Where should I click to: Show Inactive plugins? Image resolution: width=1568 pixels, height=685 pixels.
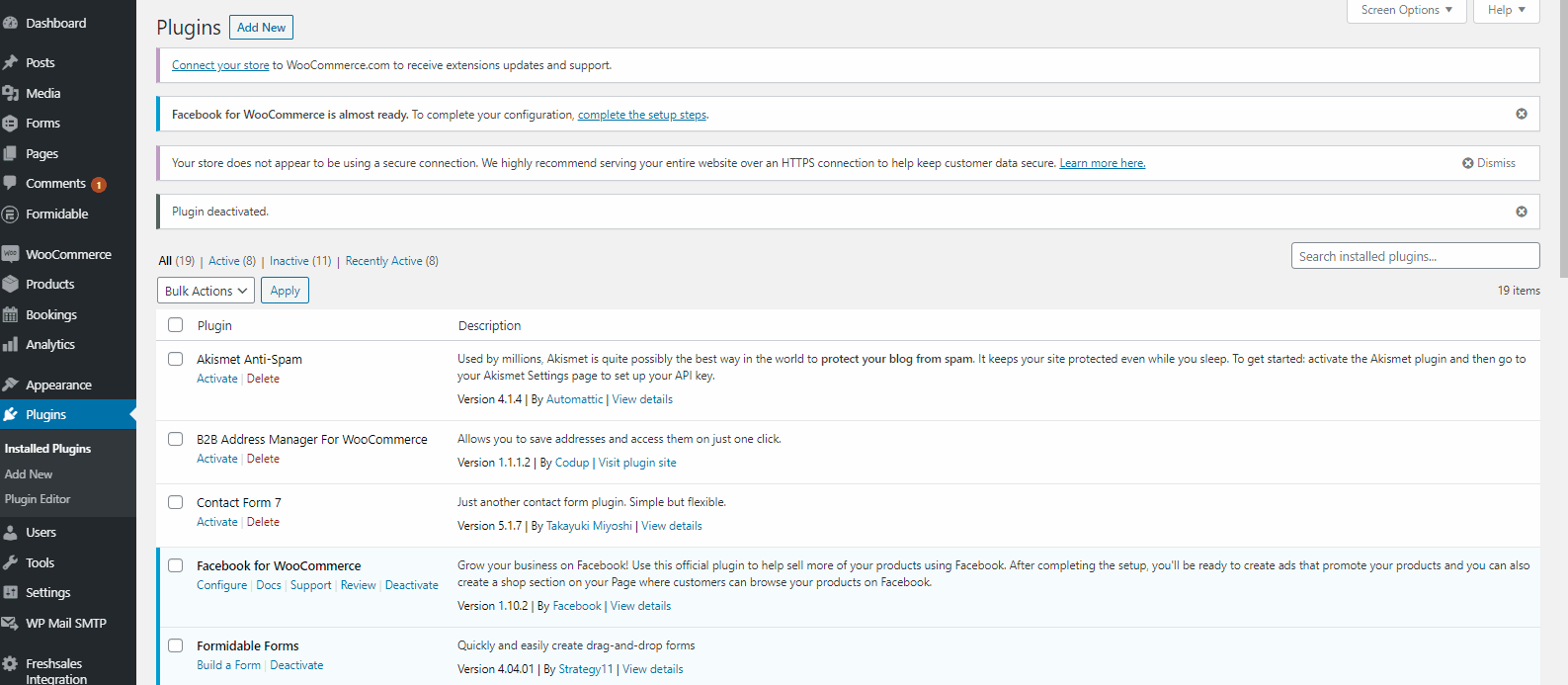300,261
